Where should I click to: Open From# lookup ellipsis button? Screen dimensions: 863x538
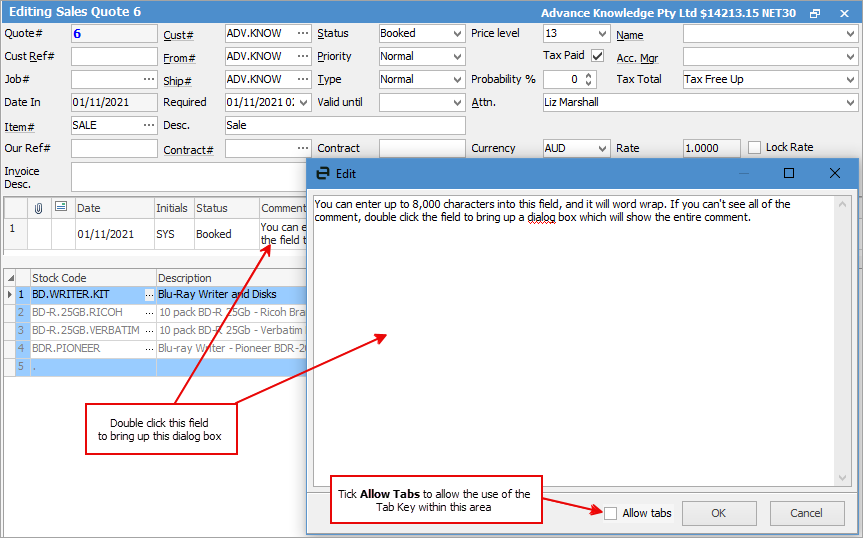point(303,57)
